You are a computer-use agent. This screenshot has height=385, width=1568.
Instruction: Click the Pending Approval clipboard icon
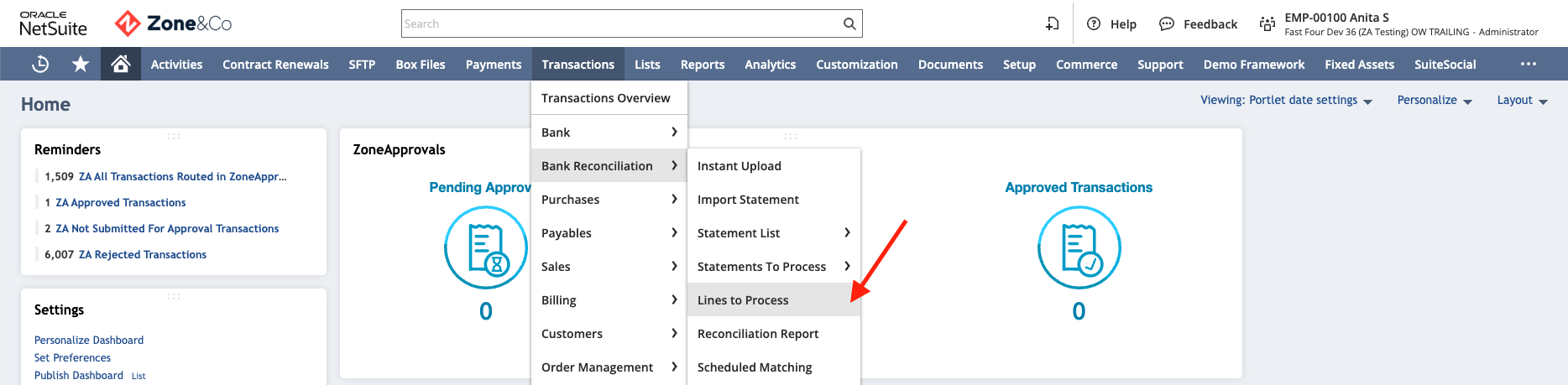[486, 248]
